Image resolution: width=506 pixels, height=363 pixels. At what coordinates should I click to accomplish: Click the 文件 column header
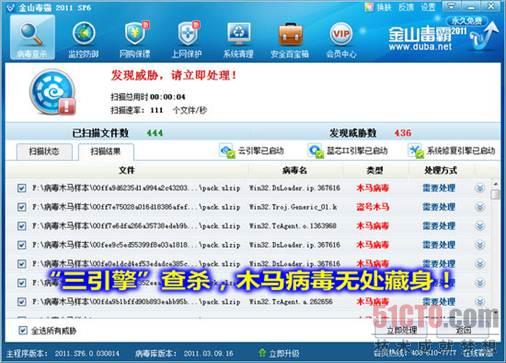point(127,170)
